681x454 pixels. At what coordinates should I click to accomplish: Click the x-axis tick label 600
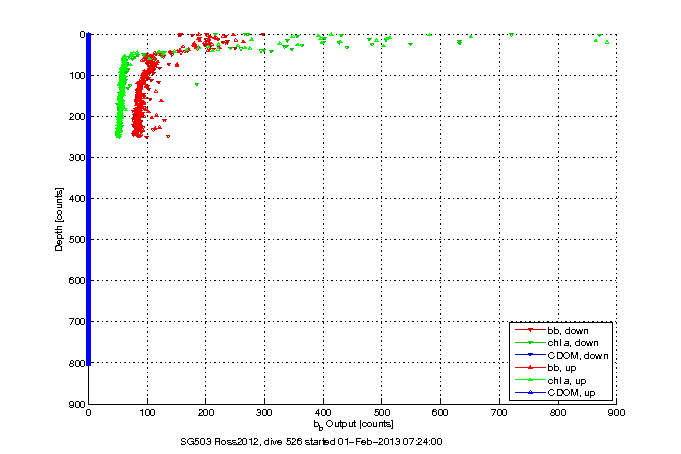pos(440,412)
